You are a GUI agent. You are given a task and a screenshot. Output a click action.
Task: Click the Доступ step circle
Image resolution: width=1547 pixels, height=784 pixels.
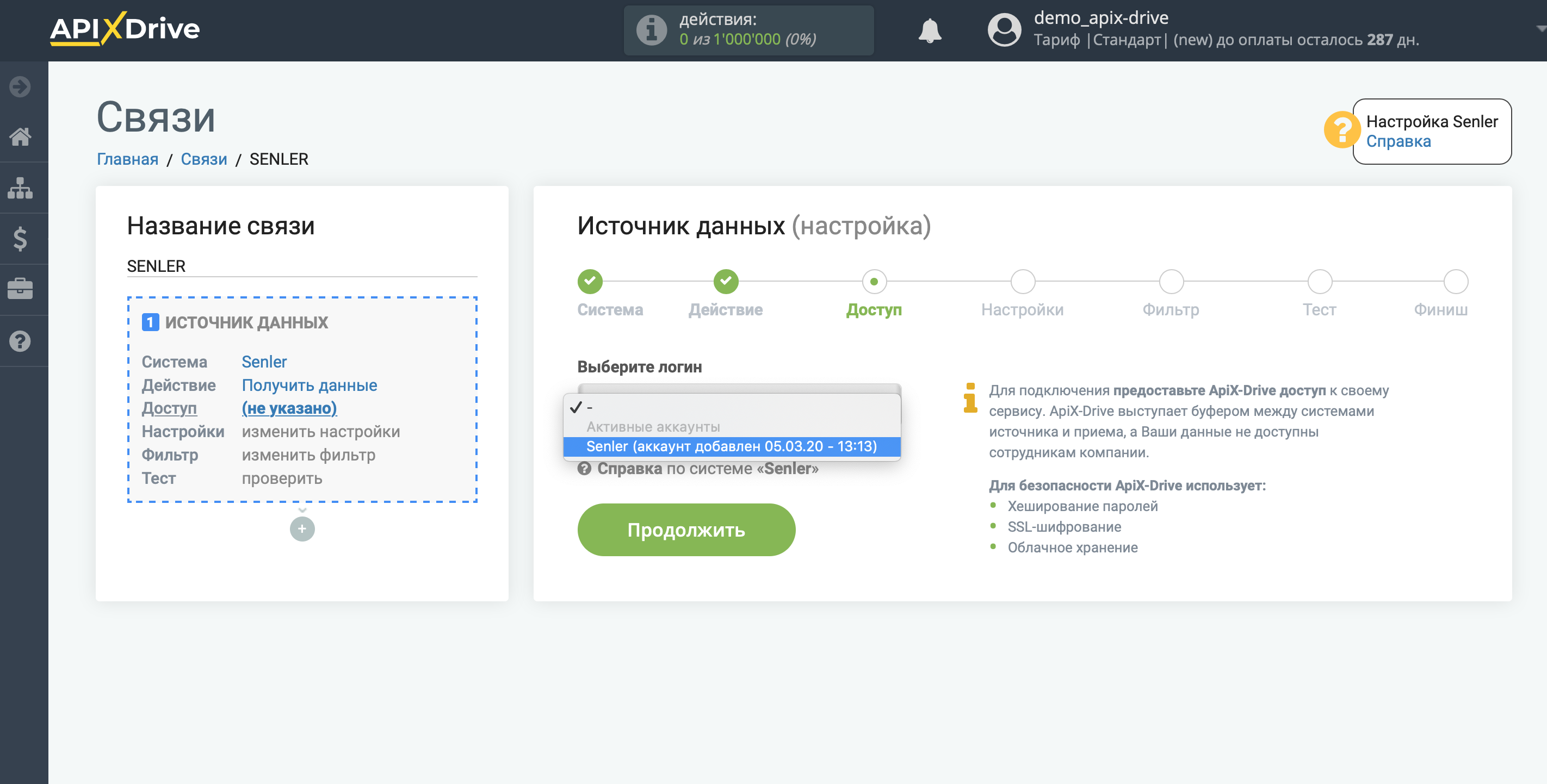coord(874,281)
